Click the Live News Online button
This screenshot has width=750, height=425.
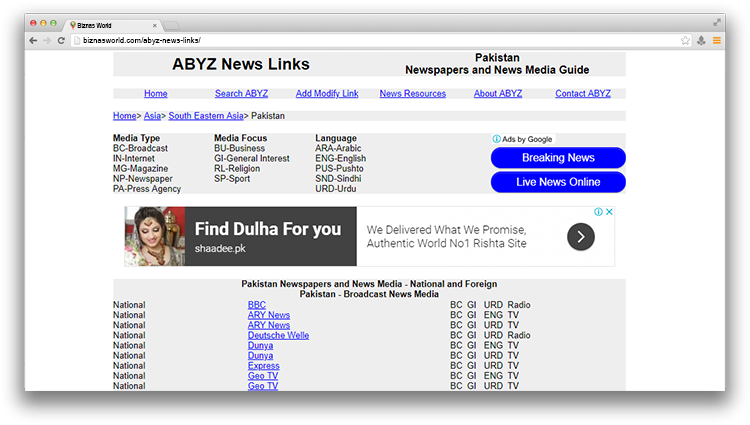[x=558, y=182]
